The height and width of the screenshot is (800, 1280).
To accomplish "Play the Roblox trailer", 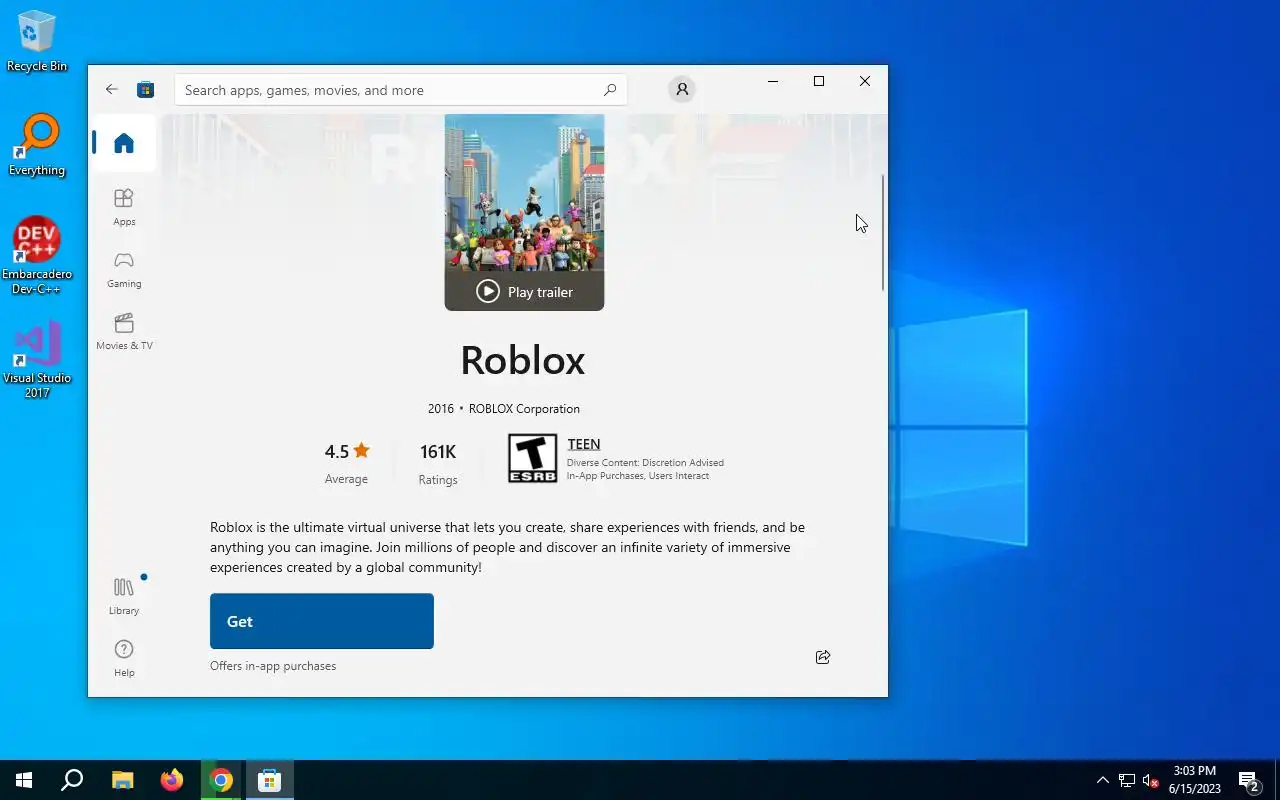I will click(524, 292).
